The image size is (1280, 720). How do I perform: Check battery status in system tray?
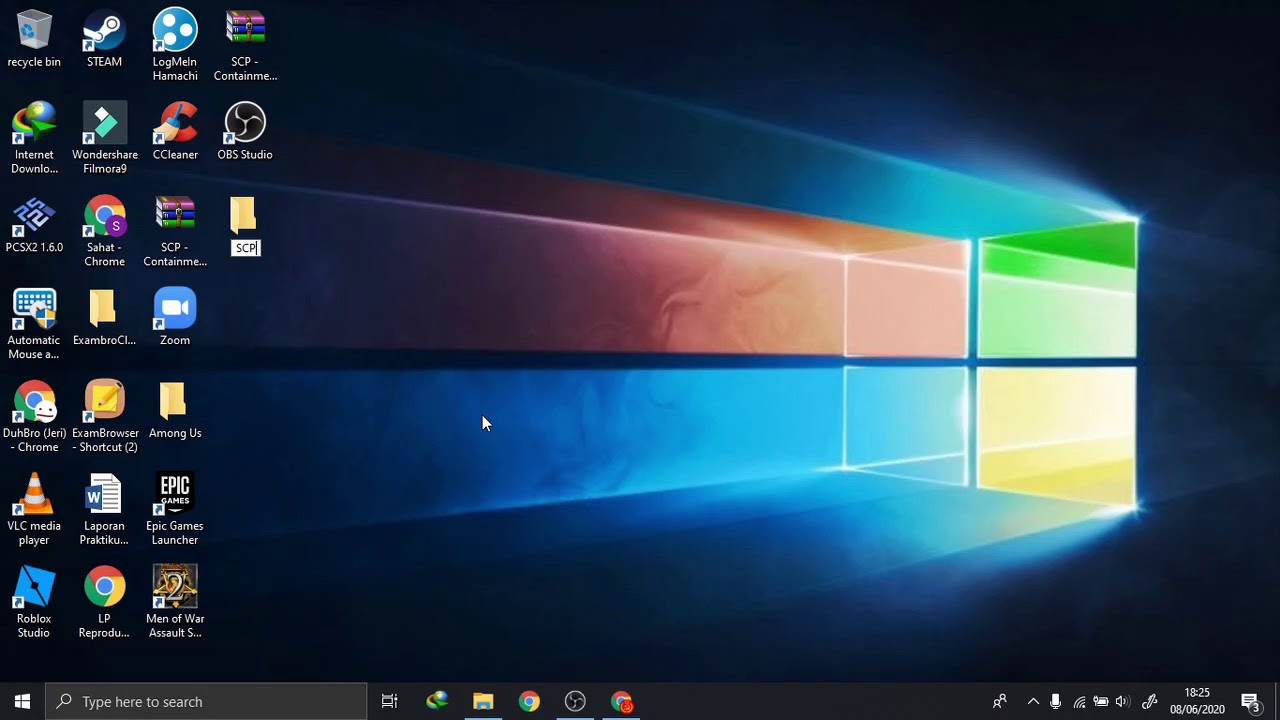point(1101,701)
